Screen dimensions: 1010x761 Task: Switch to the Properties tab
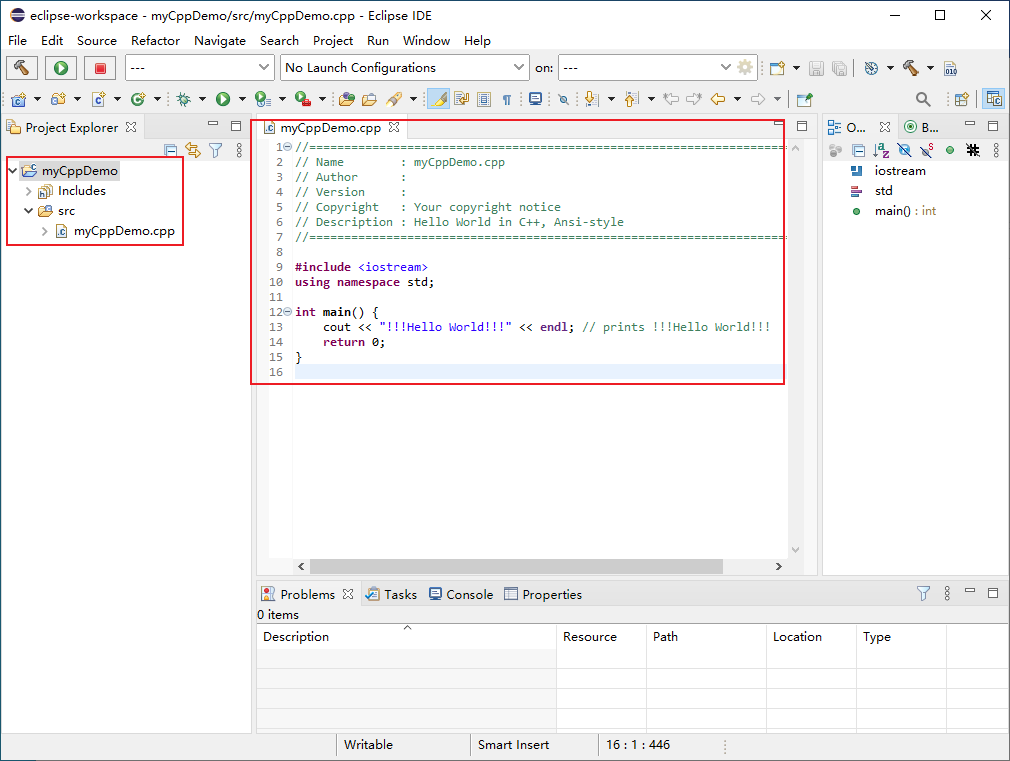[x=543, y=594]
